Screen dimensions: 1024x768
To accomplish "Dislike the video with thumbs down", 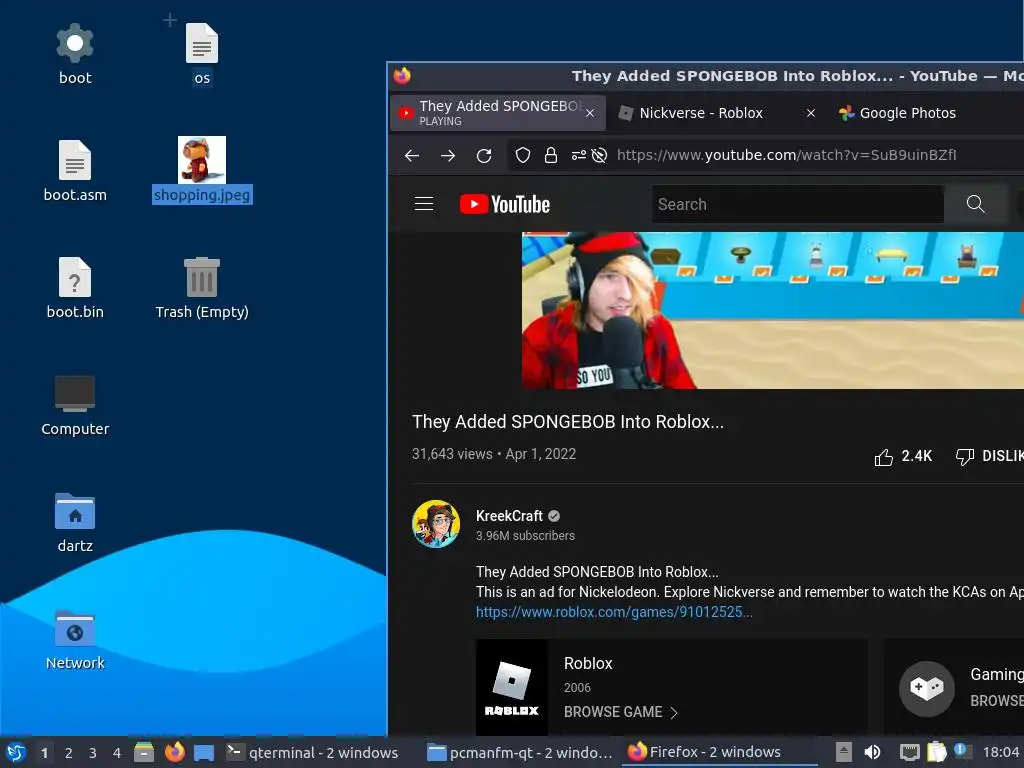I will [x=989, y=456].
